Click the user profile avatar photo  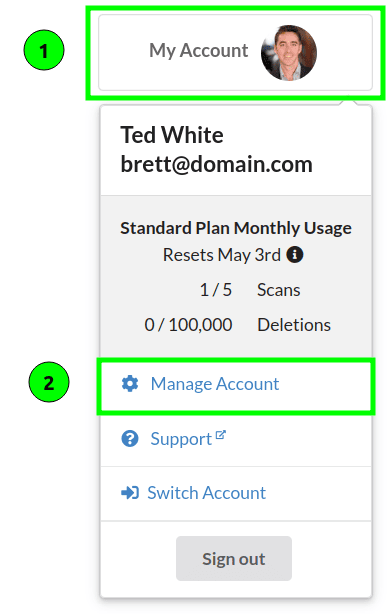(x=289, y=52)
